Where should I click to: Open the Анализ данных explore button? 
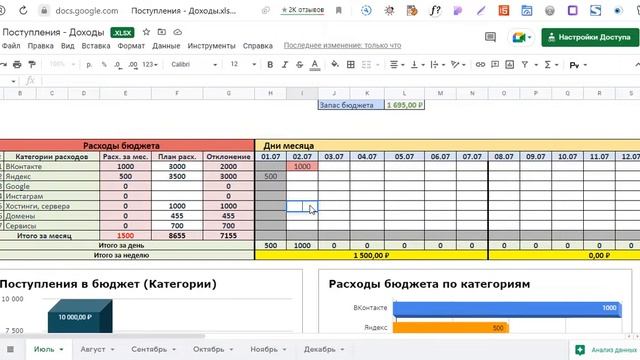605,350
